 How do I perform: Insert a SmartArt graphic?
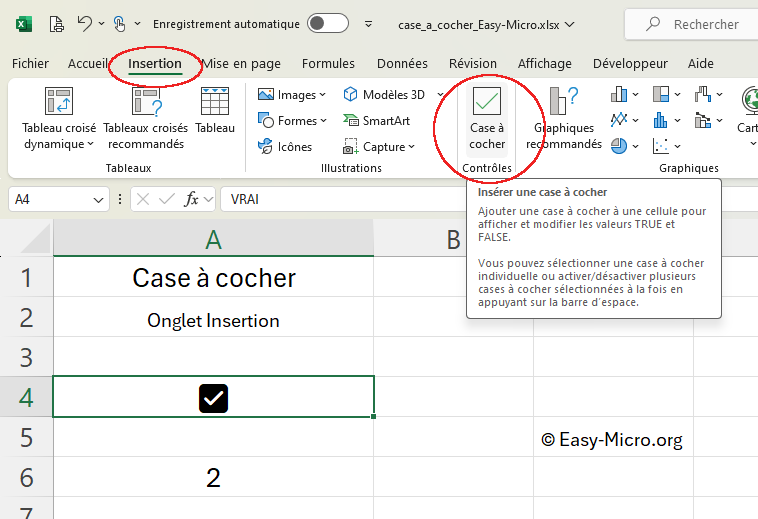[x=376, y=120]
